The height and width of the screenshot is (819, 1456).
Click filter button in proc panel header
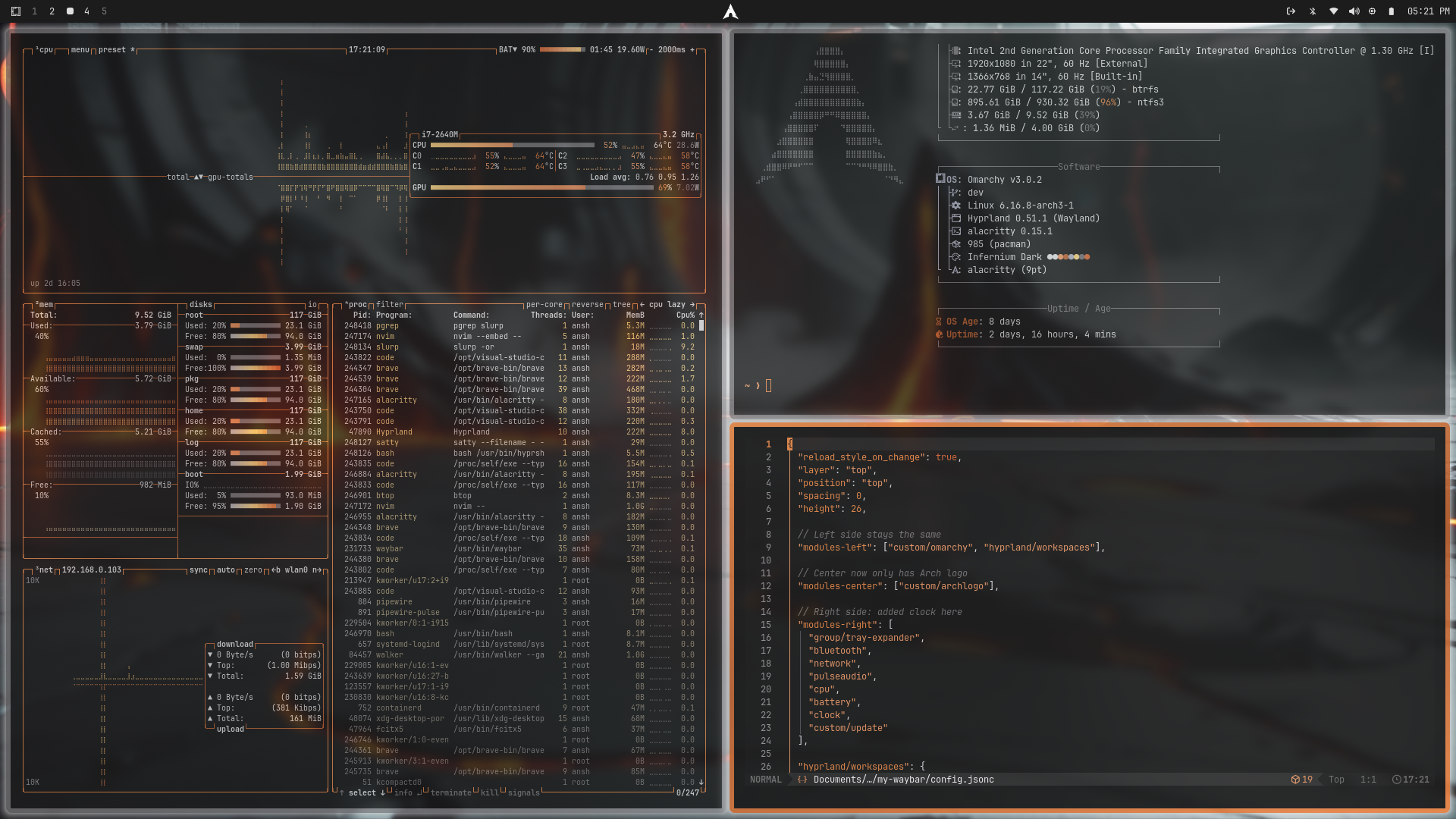[x=389, y=305]
